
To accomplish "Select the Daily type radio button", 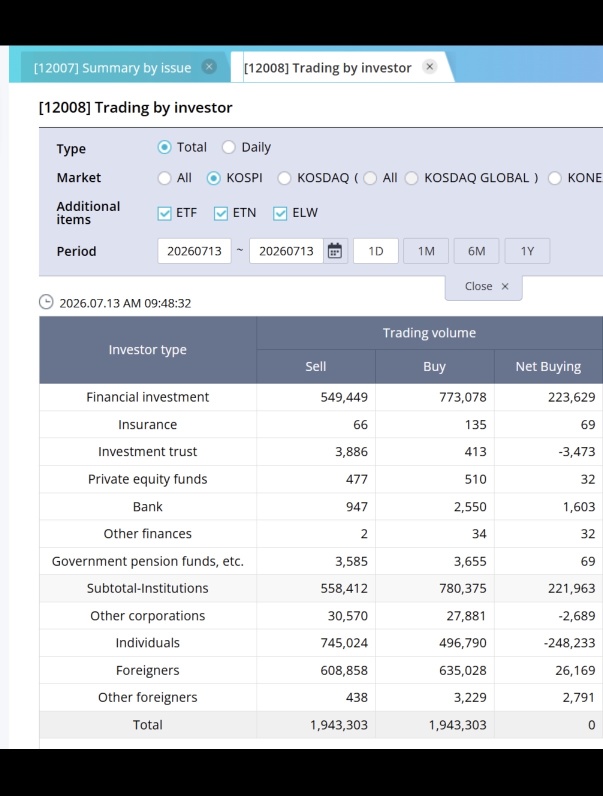I will pos(228,147).
